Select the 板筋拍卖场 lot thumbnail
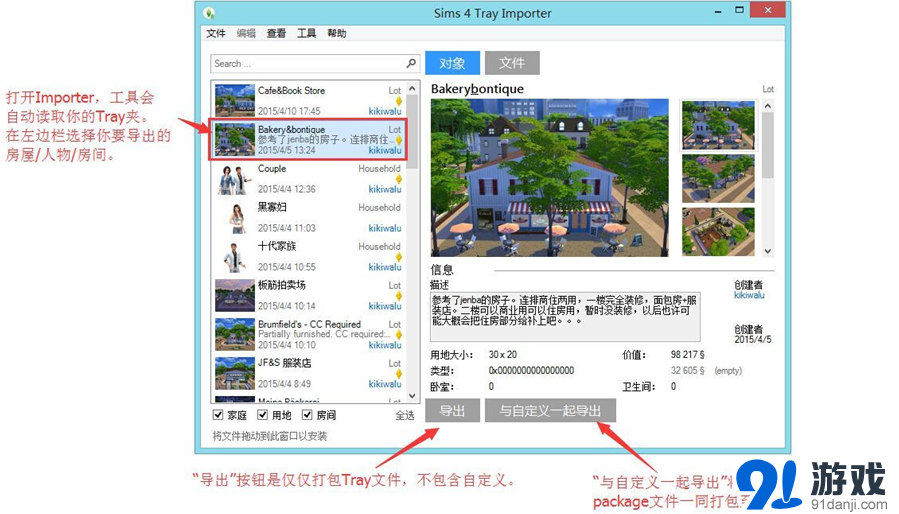 [235, 295]
